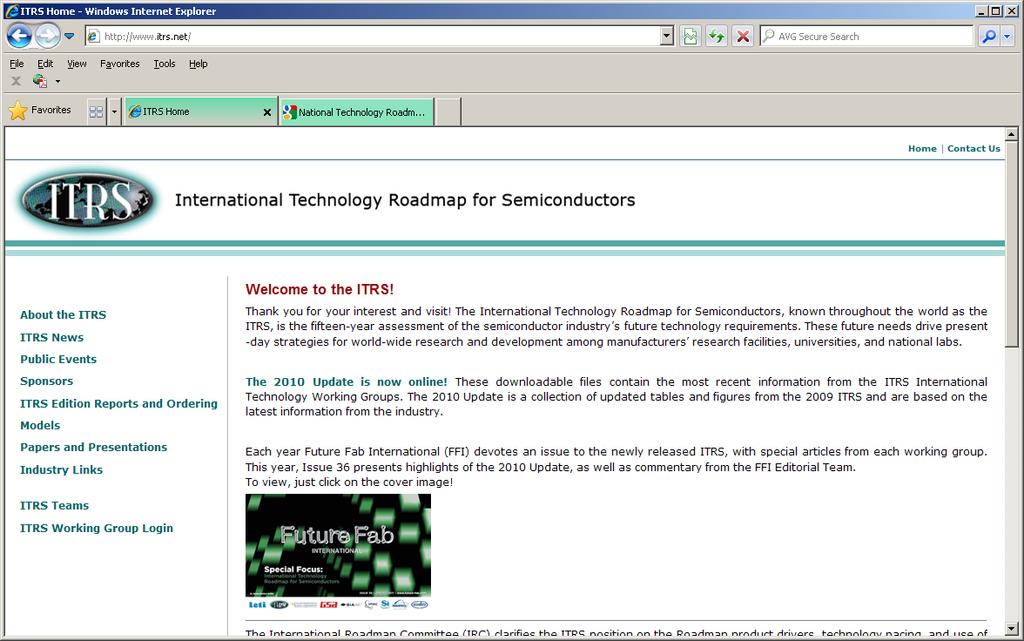The height and width of the screenshot is (641, 1024).
Task: Open a new blank tab
Action: tap(448, 112)
